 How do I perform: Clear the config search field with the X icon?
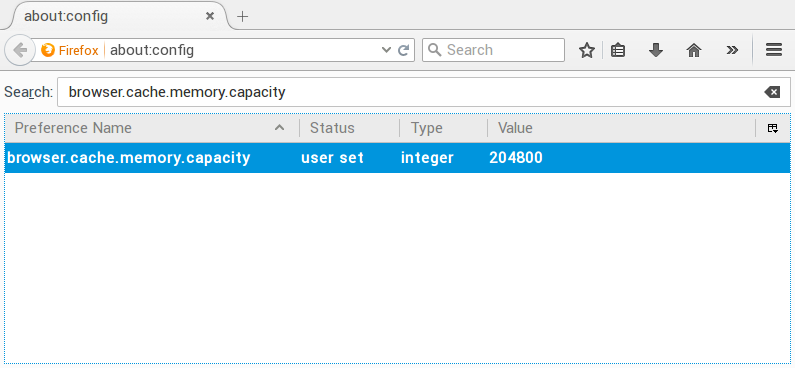pos(772,92)
